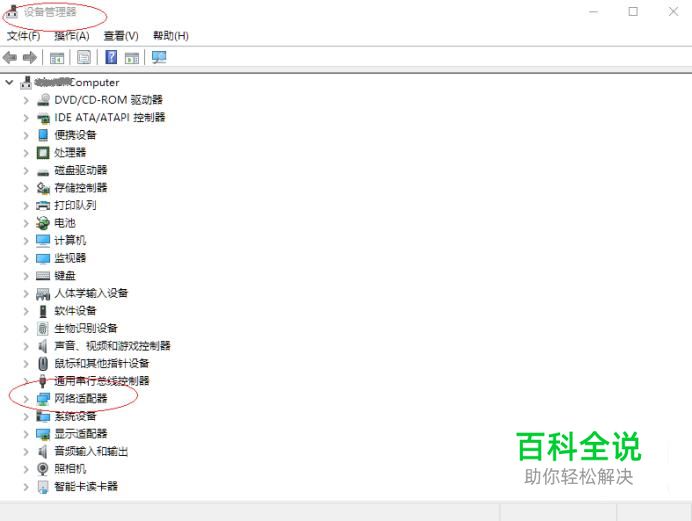Toggle the console tree toolbar icon
Screen dimensions: 692x521
pos(57,57)
